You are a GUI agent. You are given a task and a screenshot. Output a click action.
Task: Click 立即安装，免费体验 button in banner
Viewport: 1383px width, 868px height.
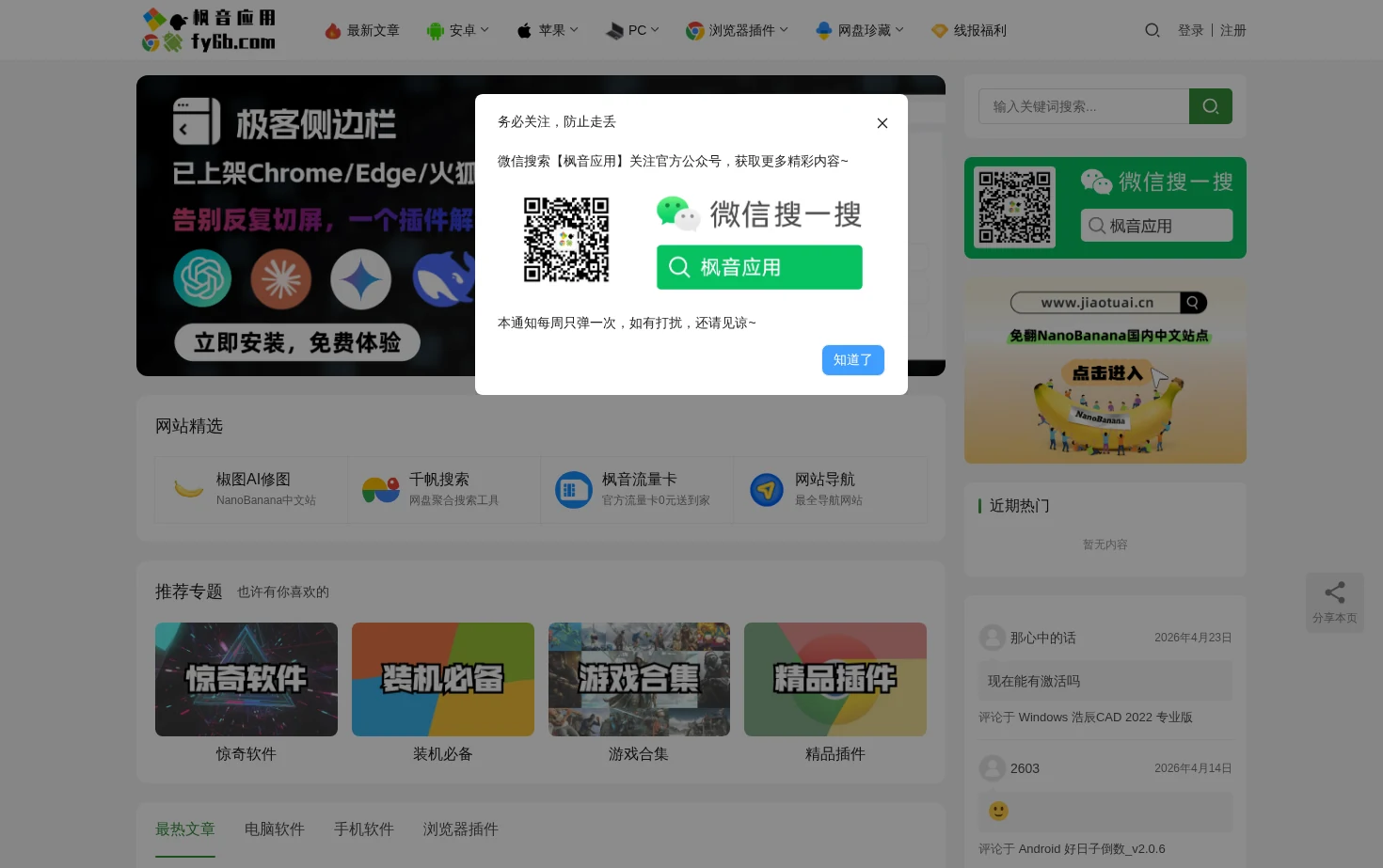pos(297,342)
